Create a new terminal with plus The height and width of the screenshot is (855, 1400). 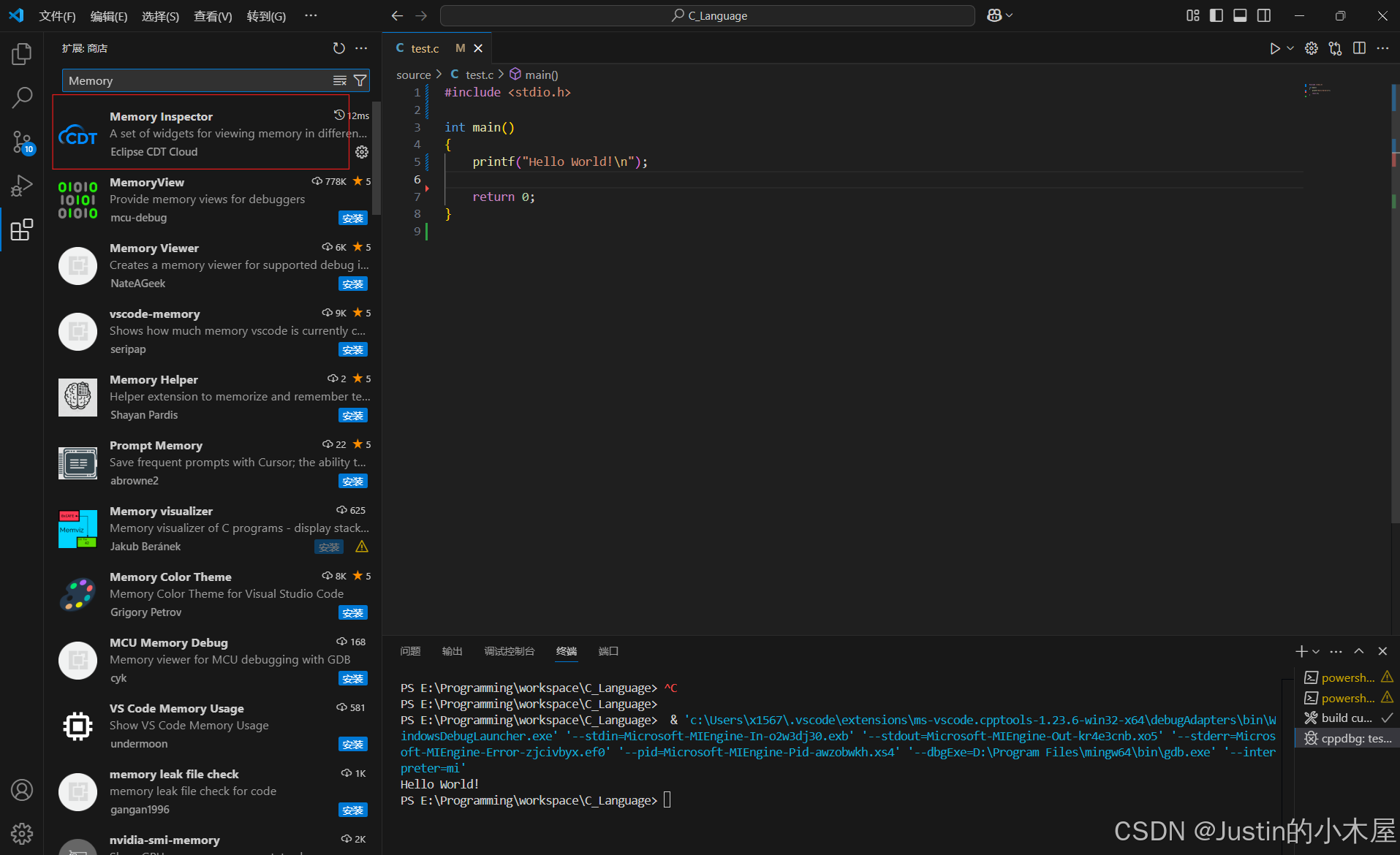pyautogui.click(x=1301, y=651)
